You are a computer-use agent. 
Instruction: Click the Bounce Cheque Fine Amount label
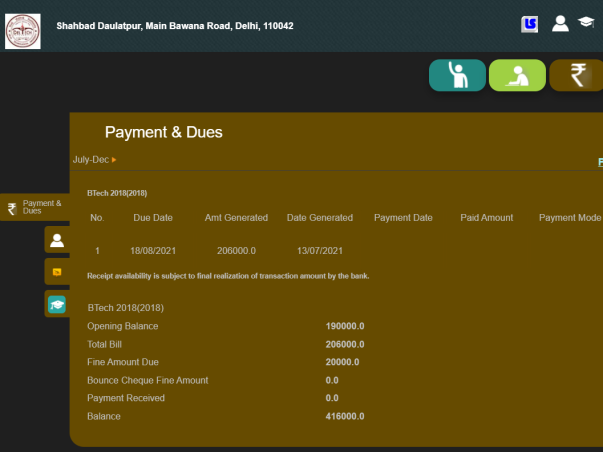point(148,380)
